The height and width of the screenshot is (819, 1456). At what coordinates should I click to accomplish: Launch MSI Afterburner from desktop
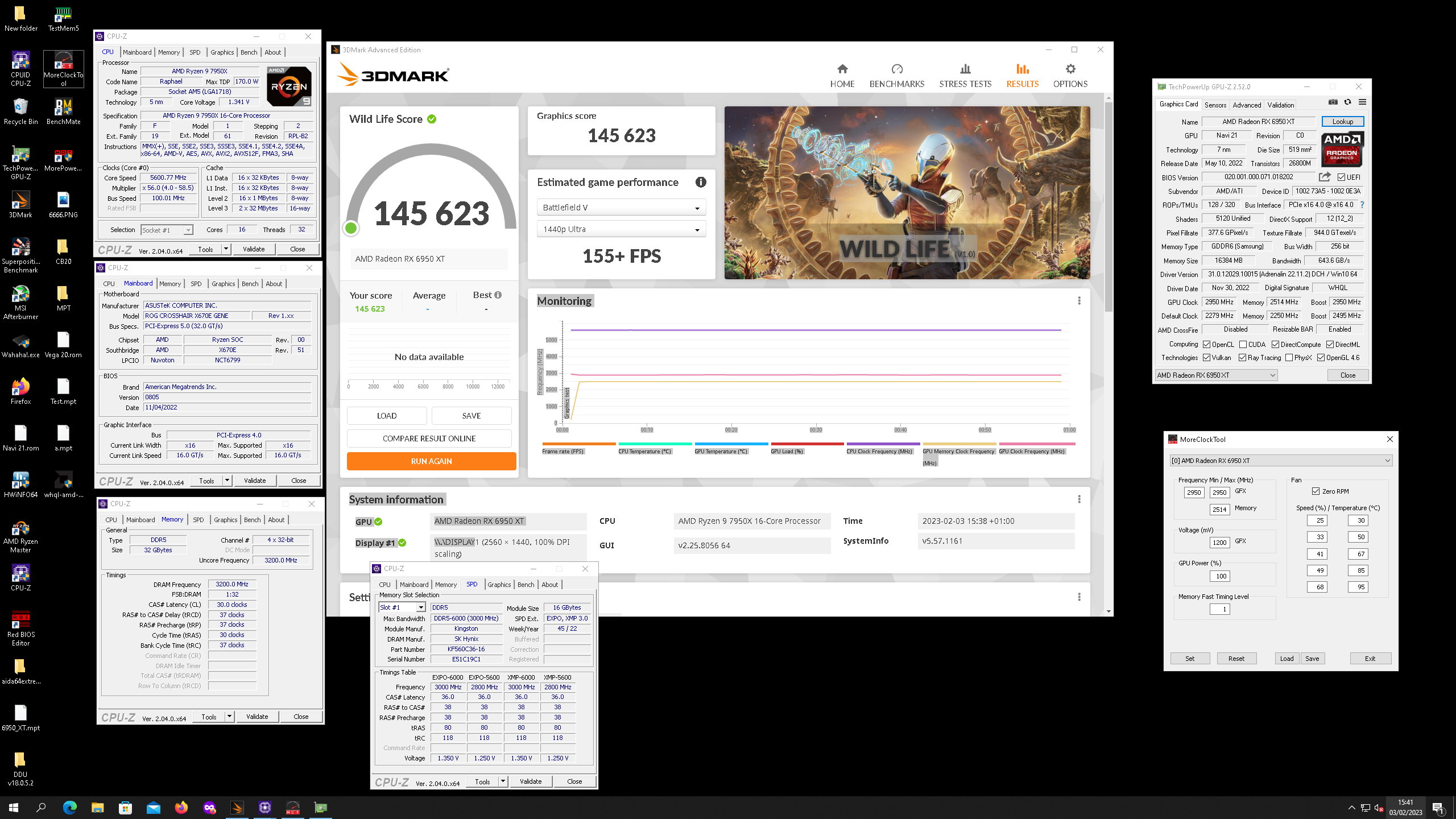(21, 303)
